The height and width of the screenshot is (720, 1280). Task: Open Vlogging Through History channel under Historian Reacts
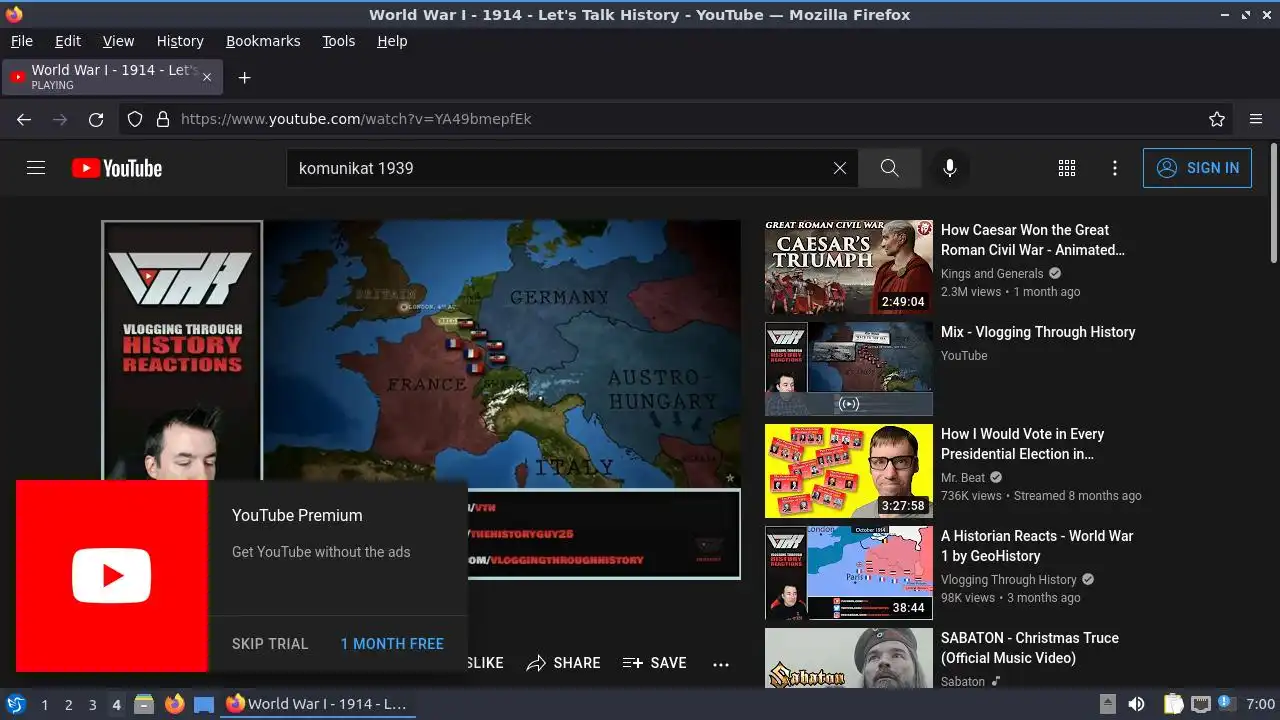[1009, 580]
